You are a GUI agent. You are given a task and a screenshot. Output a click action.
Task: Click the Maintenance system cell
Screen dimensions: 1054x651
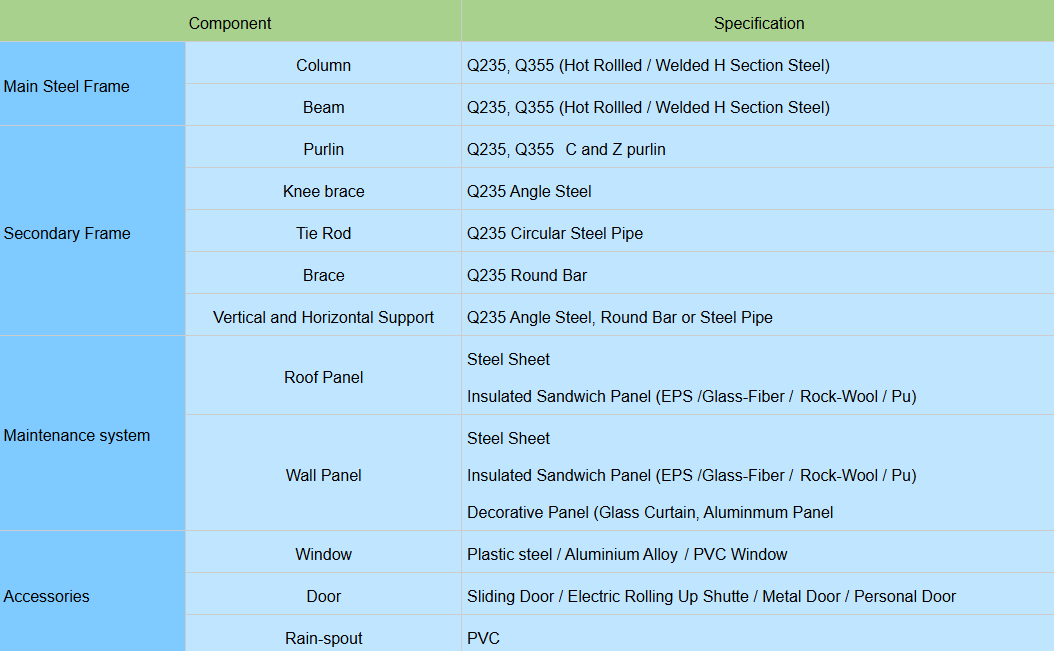[x=77, y=435]
